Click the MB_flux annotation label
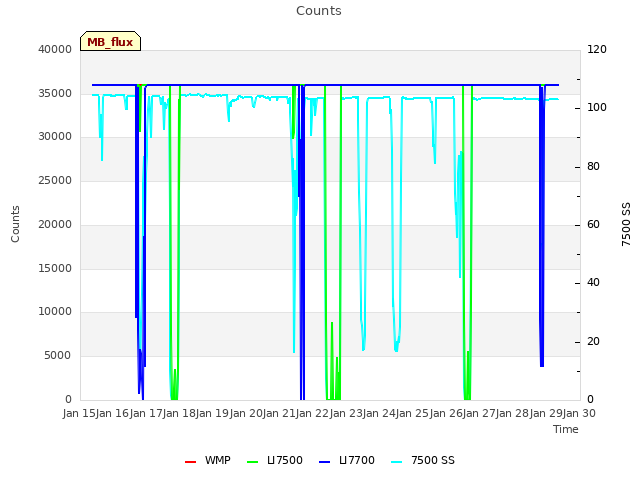Image resolution: width=640 pixels, height=480 pixels. coord(110,42)
